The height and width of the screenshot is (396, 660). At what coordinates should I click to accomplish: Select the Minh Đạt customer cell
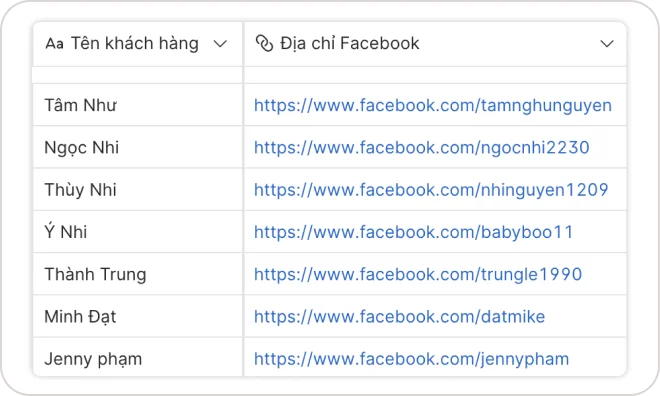pyautogui.click(x=138, y=316)
